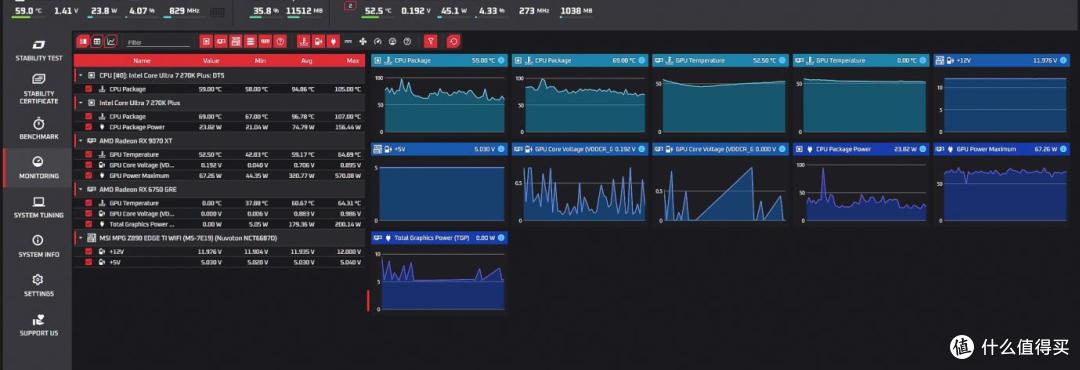Collapse the CPU [#0] Intel Core Ultra DTS group
Viewport: 1080px width, 370px height.
coord(81,74)
